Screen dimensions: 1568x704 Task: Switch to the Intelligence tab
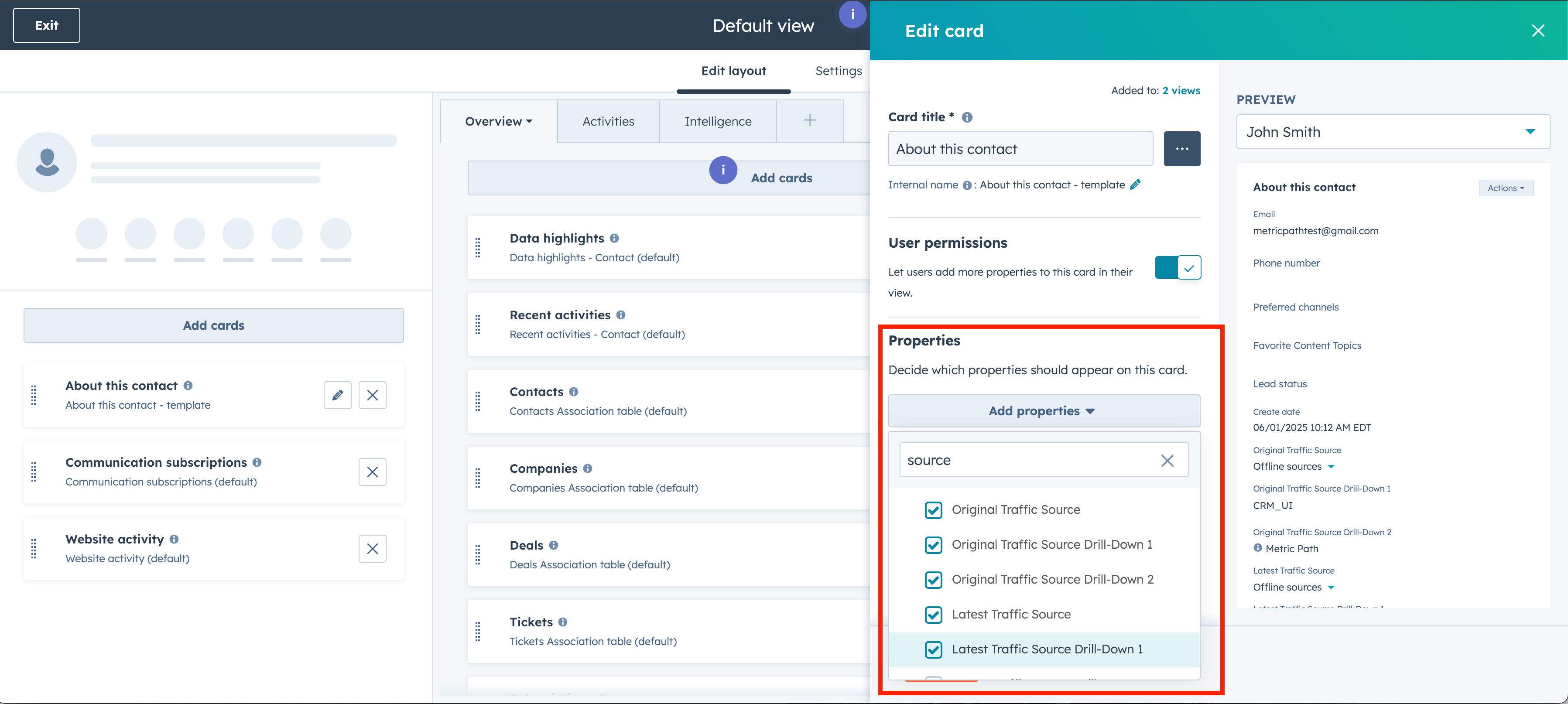[x=717, y=122]
